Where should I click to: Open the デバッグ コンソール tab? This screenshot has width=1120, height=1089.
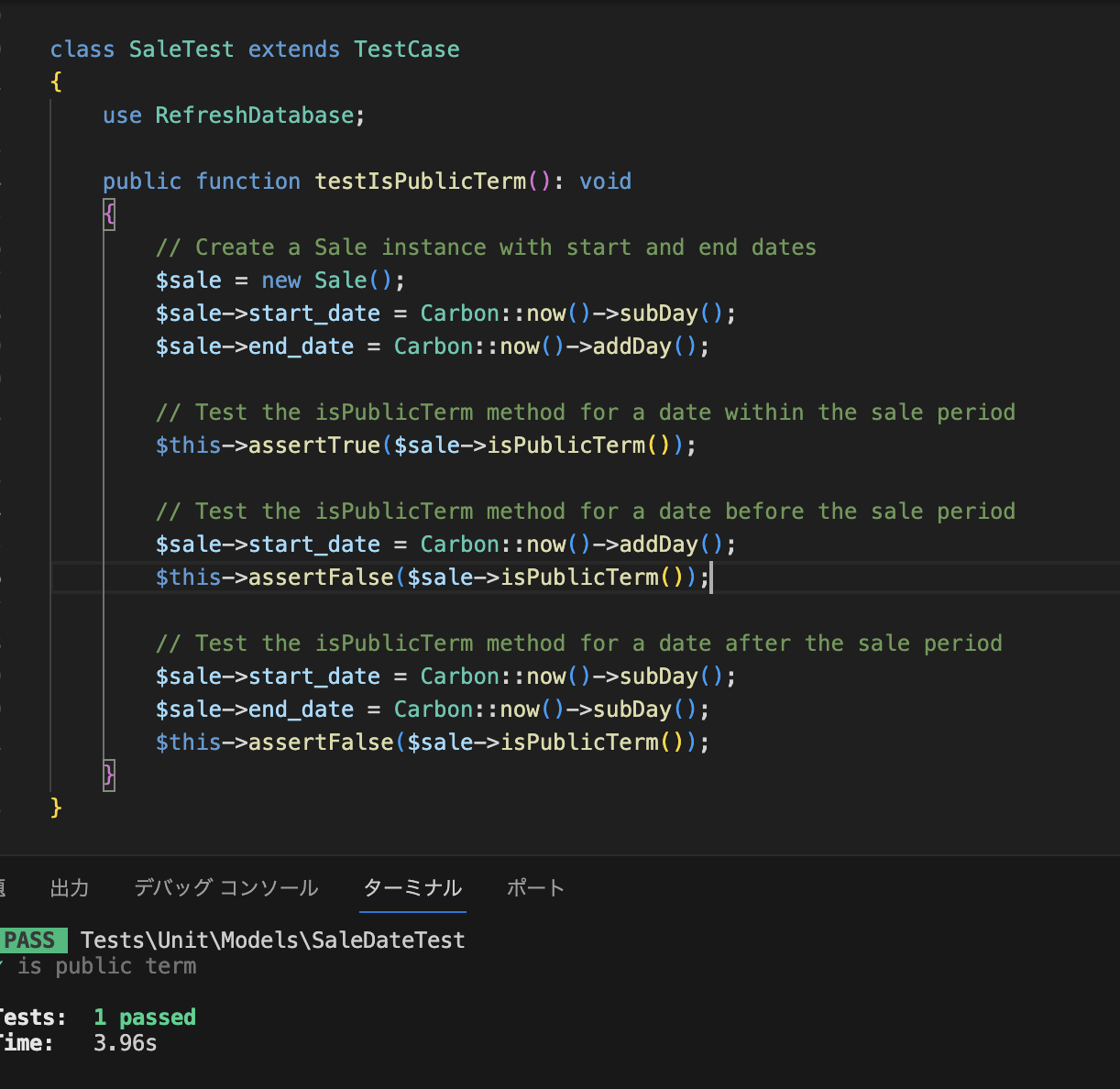(x=225, y=887)
